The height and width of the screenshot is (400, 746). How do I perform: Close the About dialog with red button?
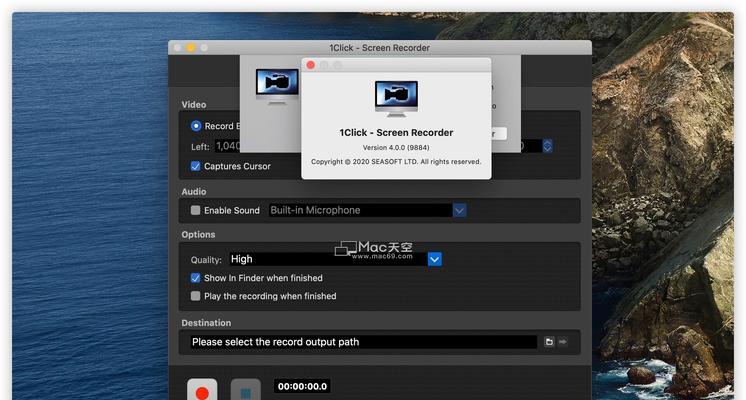click(x=311, y=65)
